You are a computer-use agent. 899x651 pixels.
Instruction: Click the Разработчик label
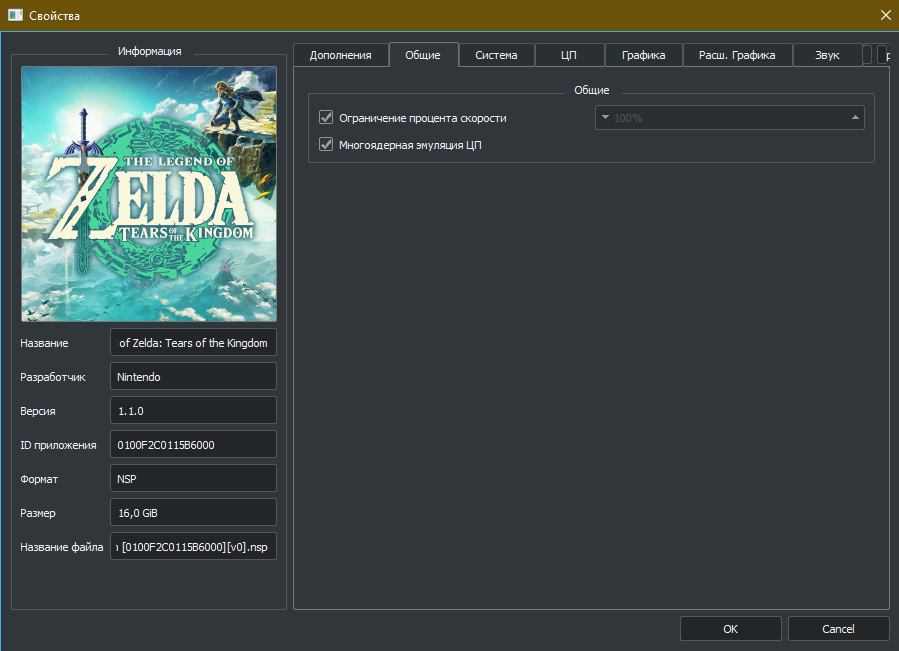click(53, 377)
